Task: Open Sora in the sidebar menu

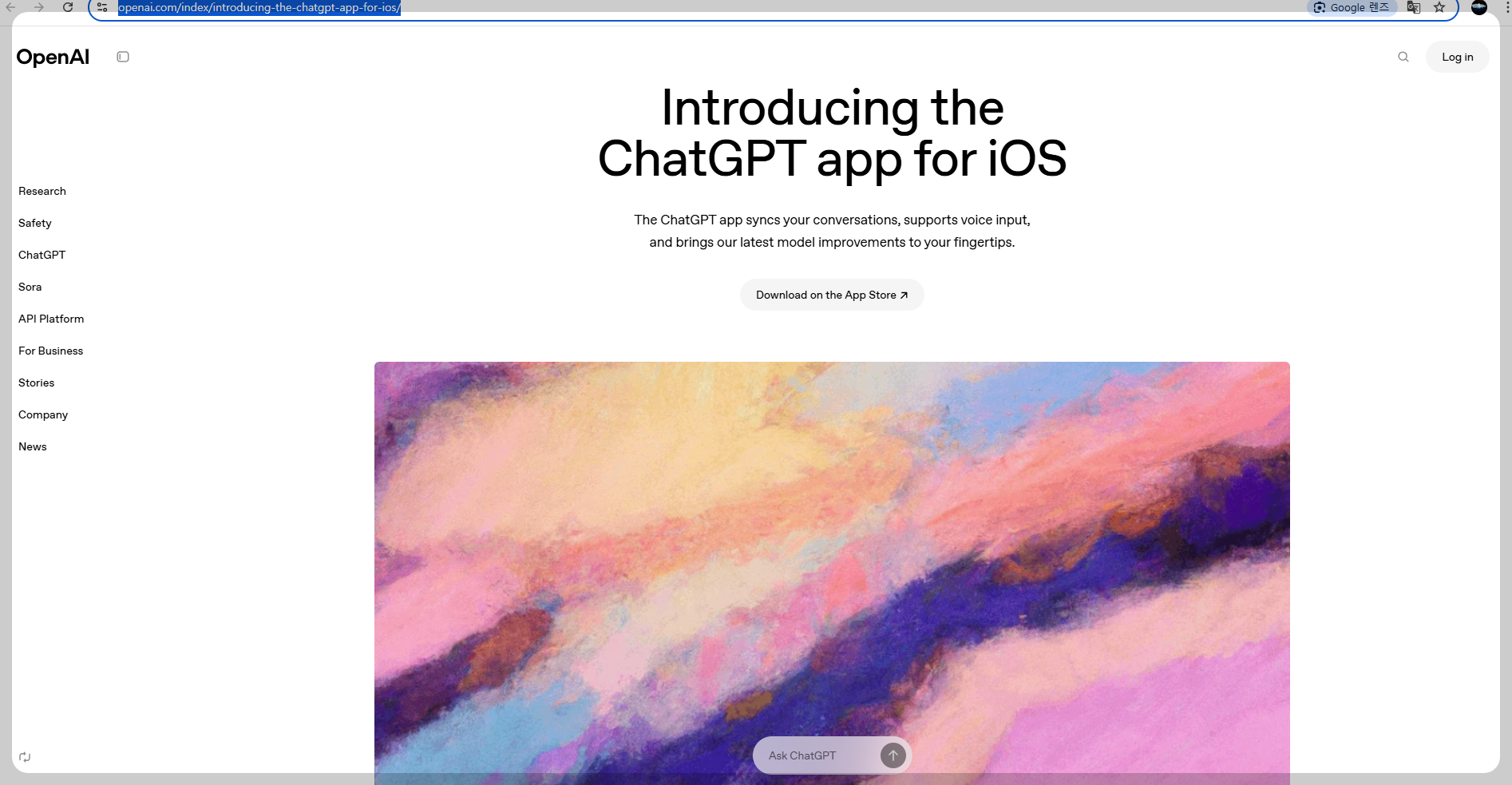Action: pyautogui.click(x=30, y=287)
